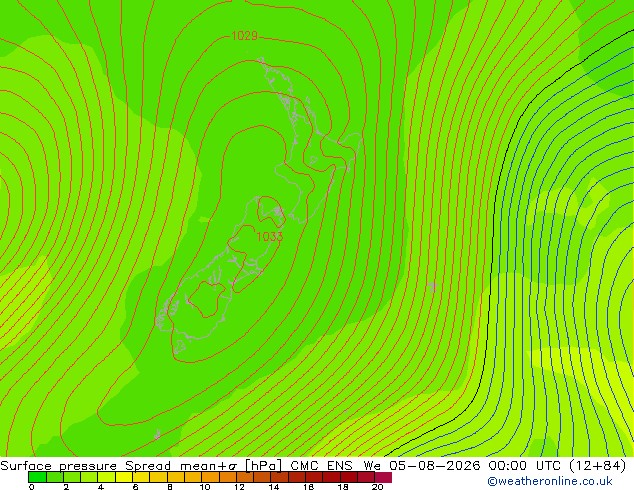Click the 1033 isobar label over New Zealand
Image resolution: width=634 pixels, height=490 pixels.
270,237
